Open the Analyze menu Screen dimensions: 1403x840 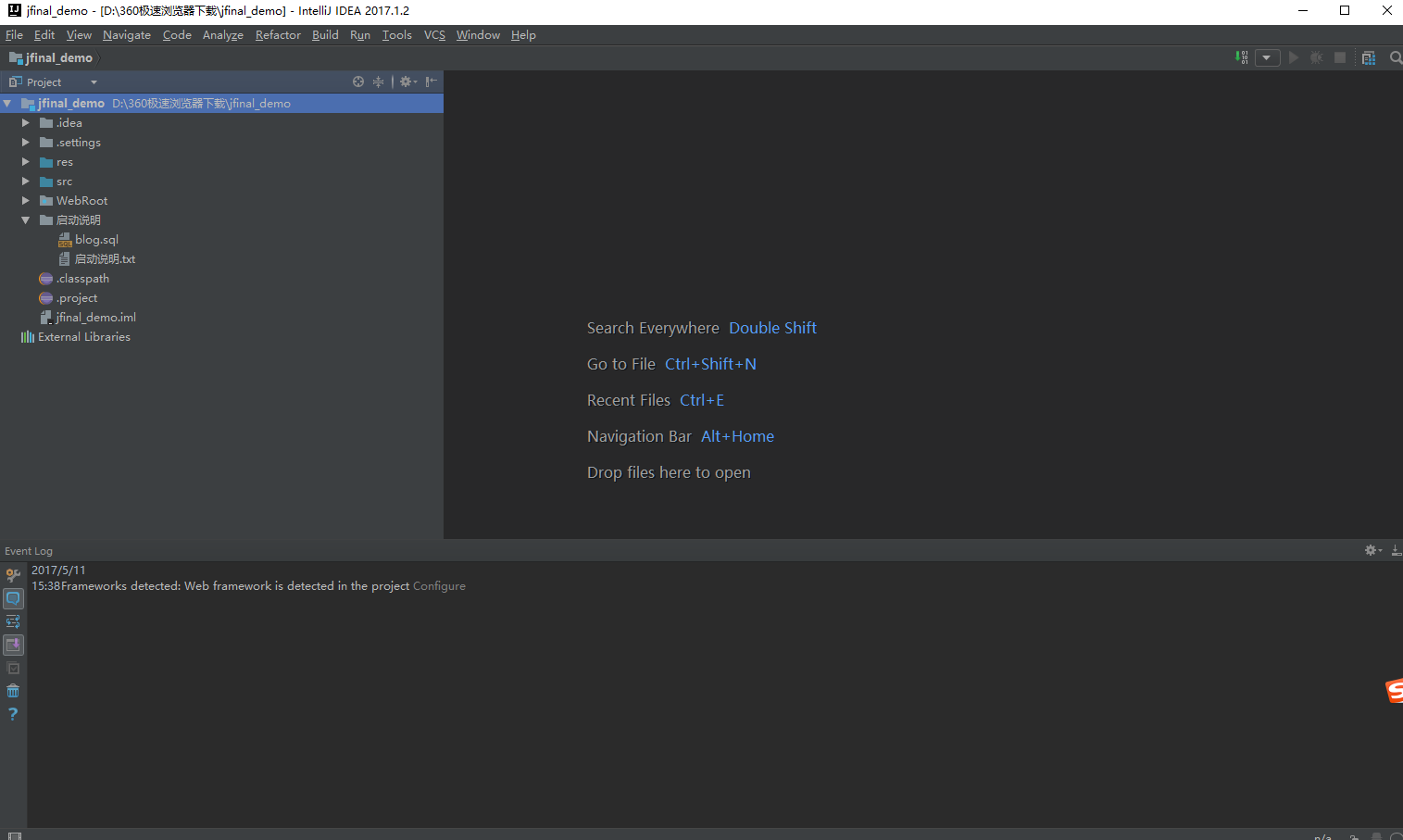point(223,35)
